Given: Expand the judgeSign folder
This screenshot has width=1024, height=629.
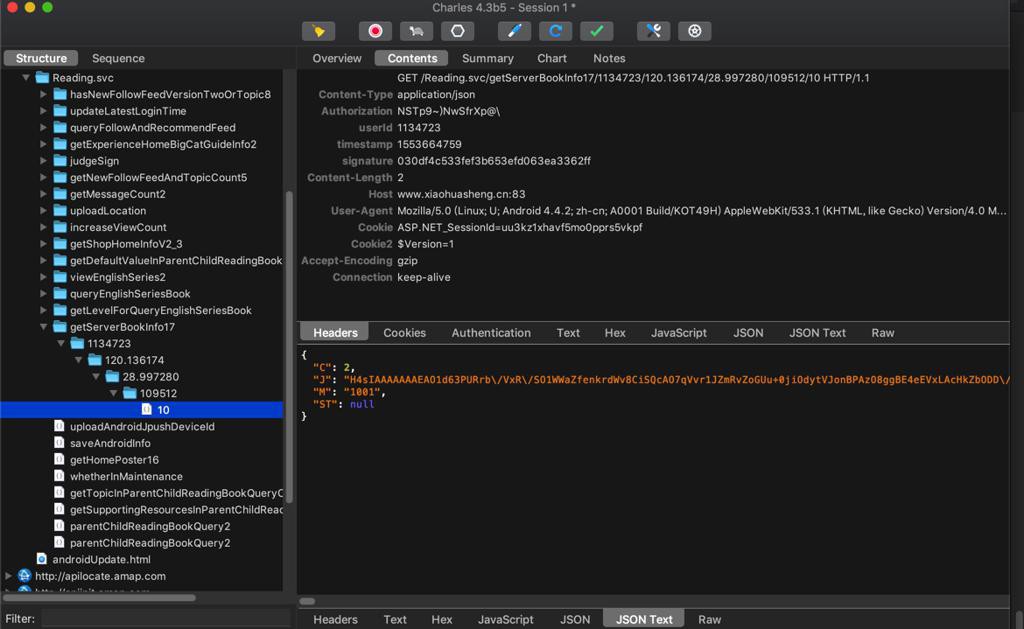Looking at the screenshot, I should (44, 161).
